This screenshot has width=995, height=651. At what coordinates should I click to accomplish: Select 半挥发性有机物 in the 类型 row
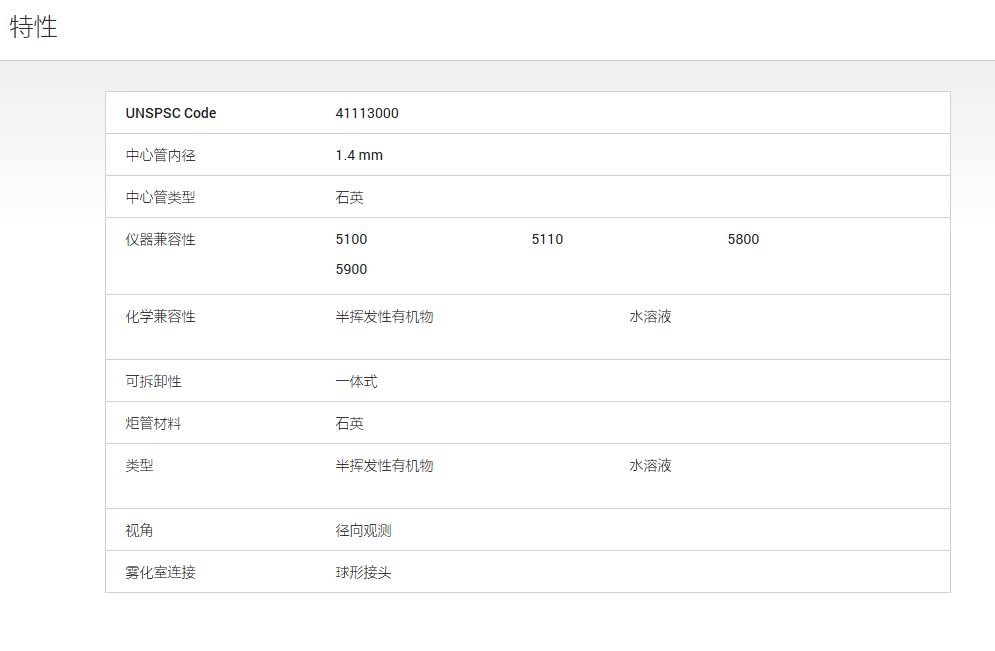(x=385, y=465)
